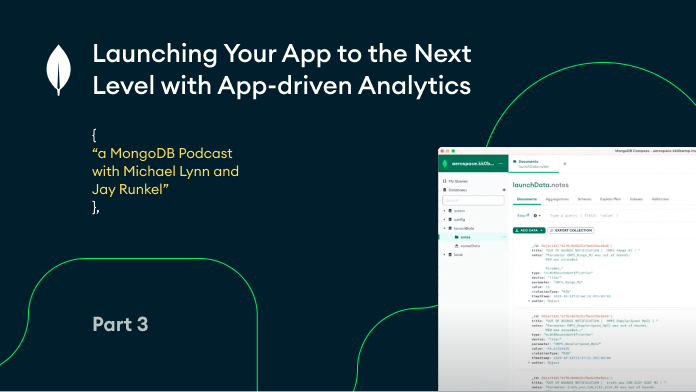Select the config database icon
The image size is (696, 392).
(x=450, y=219)
